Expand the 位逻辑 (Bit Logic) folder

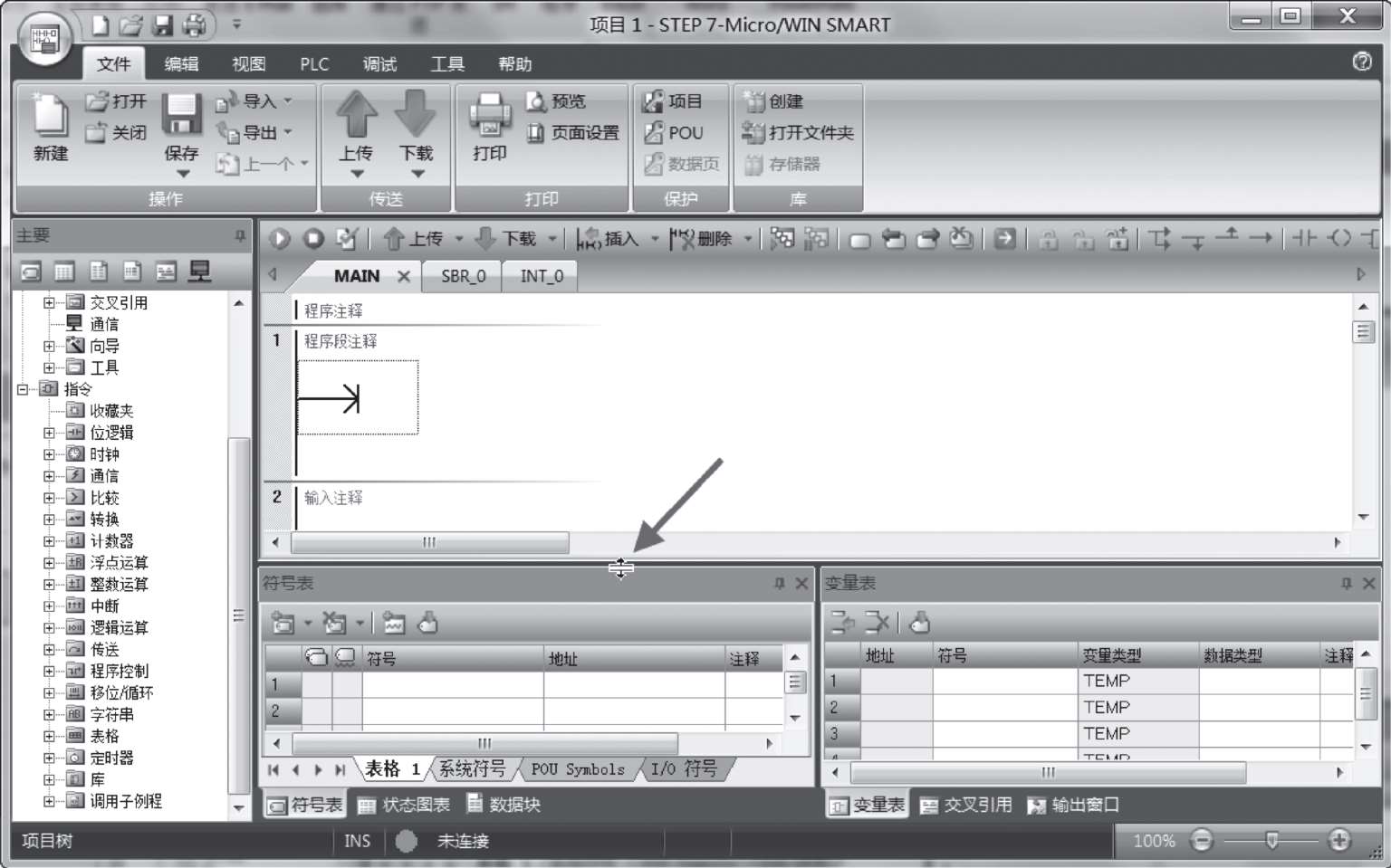point(49,433)
